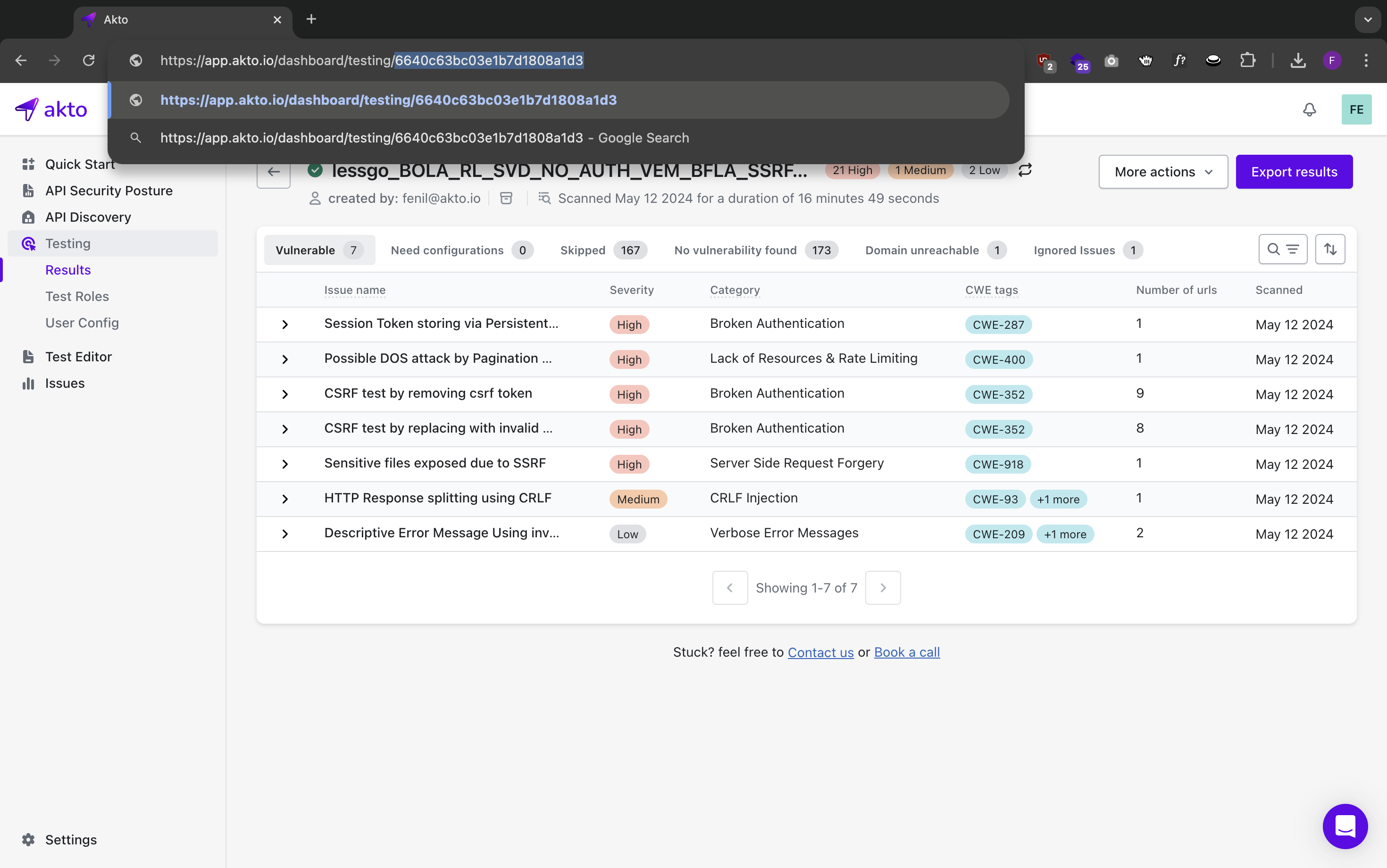
Task: Expand the Session Token storing row
Action: coord(285,325)
